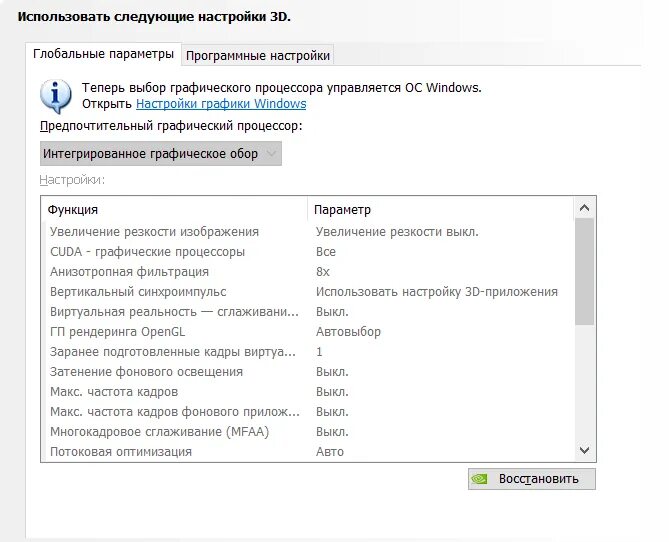Click the blue info bubble icon
The width and height of the screenshot is (669, 542).
tap(55, 96)
